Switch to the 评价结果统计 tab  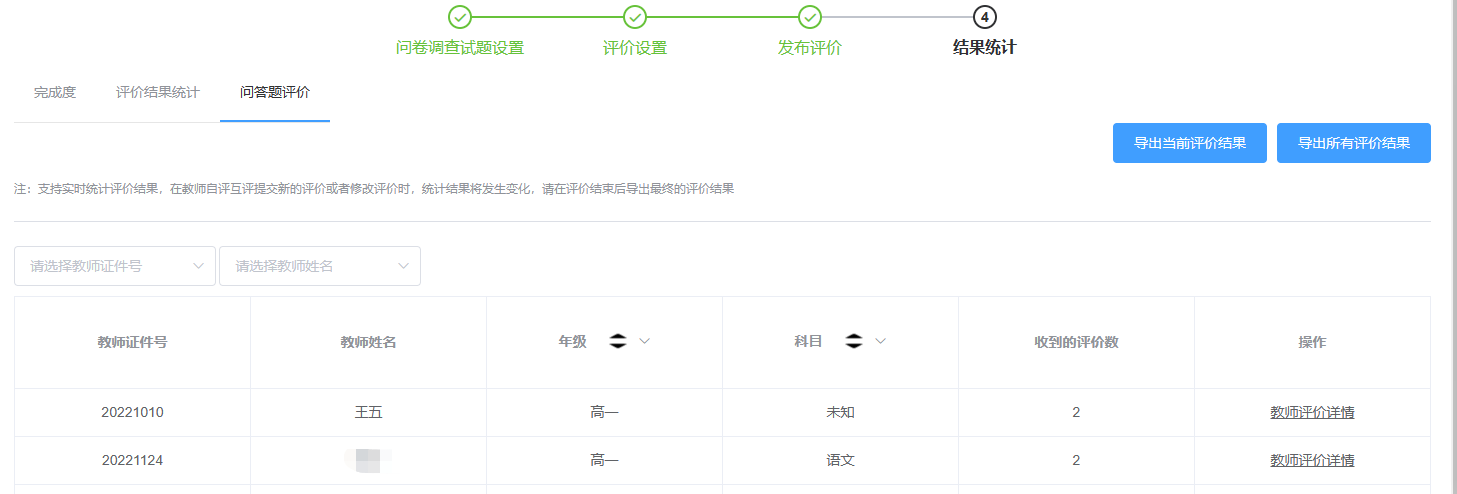click(x=158, y=93)
